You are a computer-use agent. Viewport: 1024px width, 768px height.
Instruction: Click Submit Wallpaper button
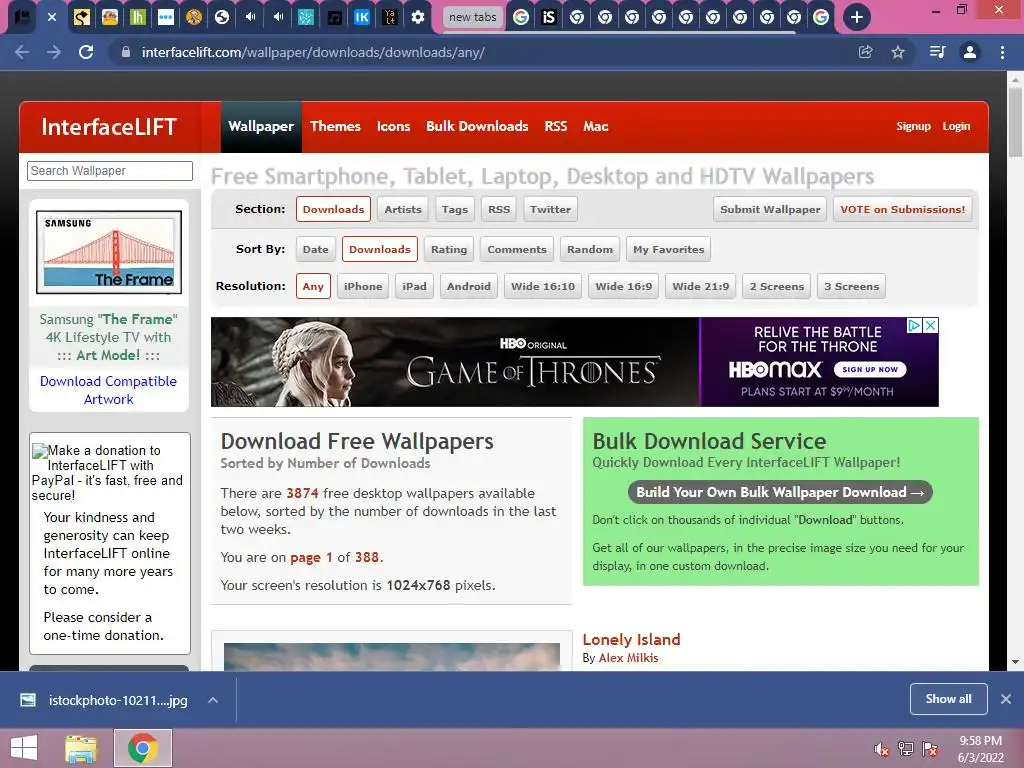770,210
